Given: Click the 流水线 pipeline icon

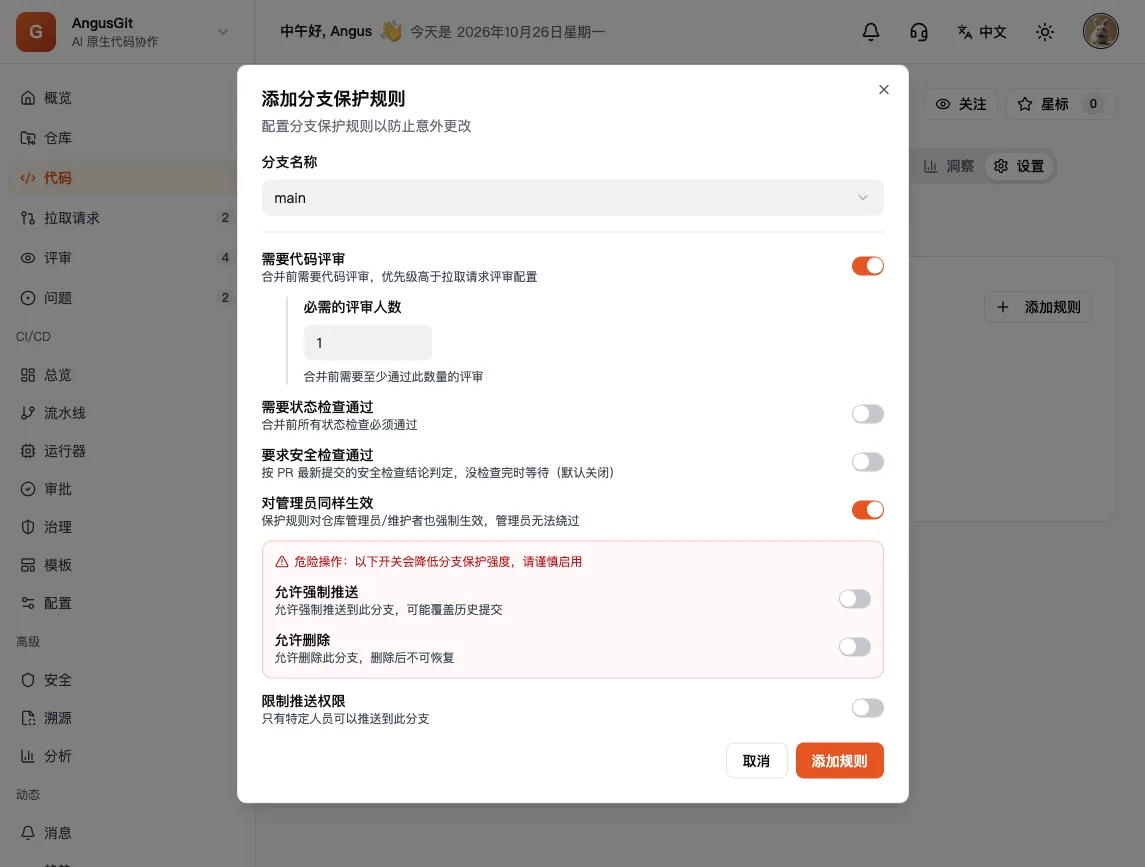Looking at the screenshot, I should (x=28, y=413).
